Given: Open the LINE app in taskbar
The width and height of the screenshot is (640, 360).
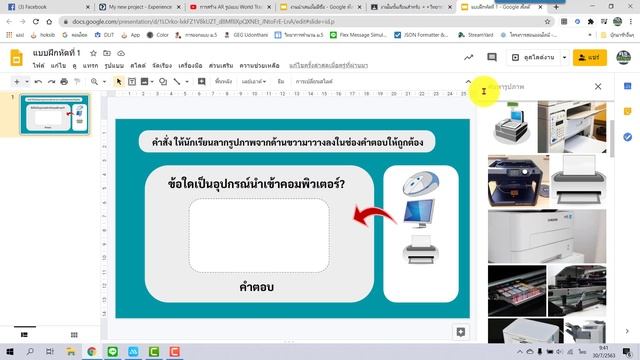Looking at the screenshot, I should [x=112, y=351].
